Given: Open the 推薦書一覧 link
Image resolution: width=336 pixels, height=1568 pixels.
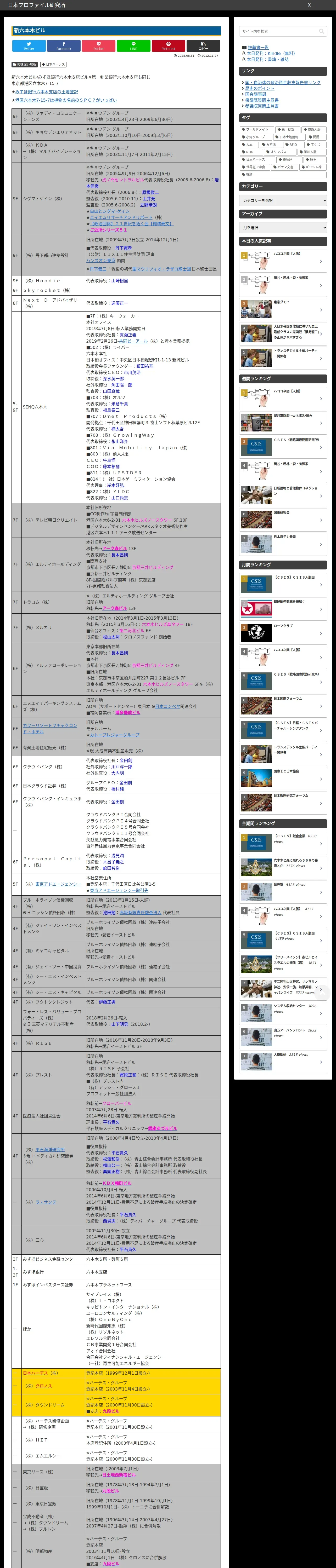Looking at the screenshot, I should tap(258, 48).
